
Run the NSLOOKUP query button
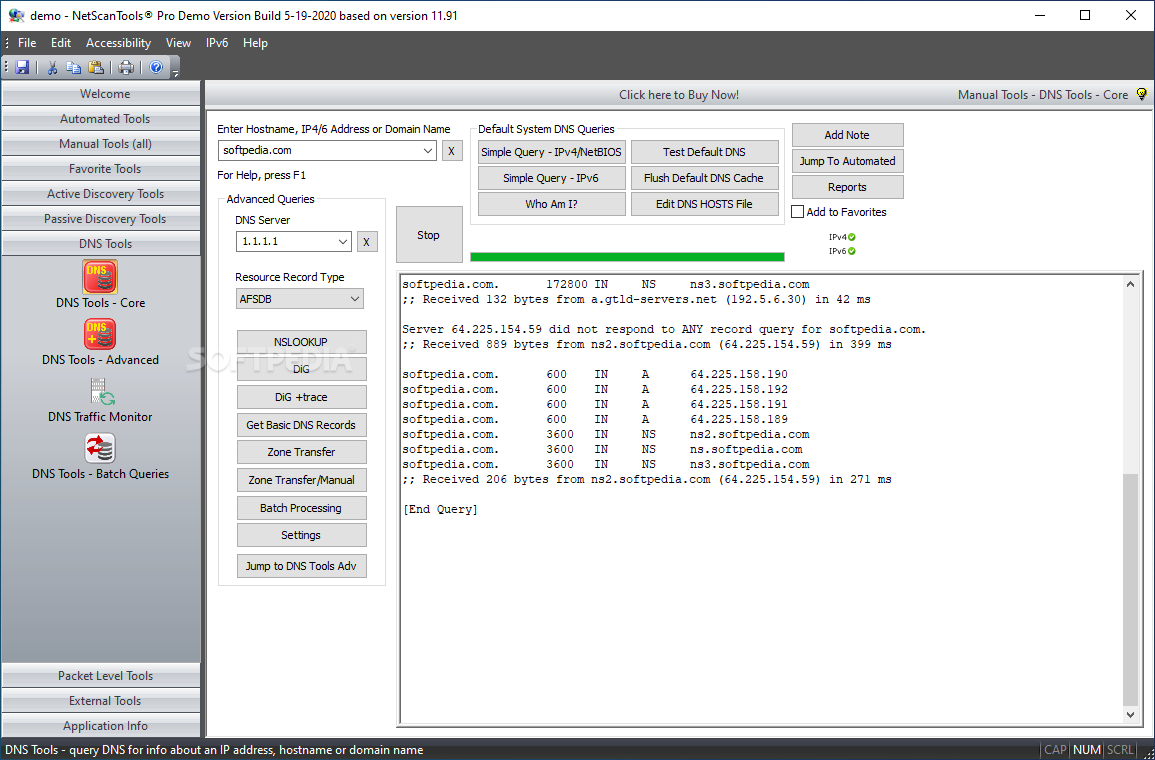[301, 342]
